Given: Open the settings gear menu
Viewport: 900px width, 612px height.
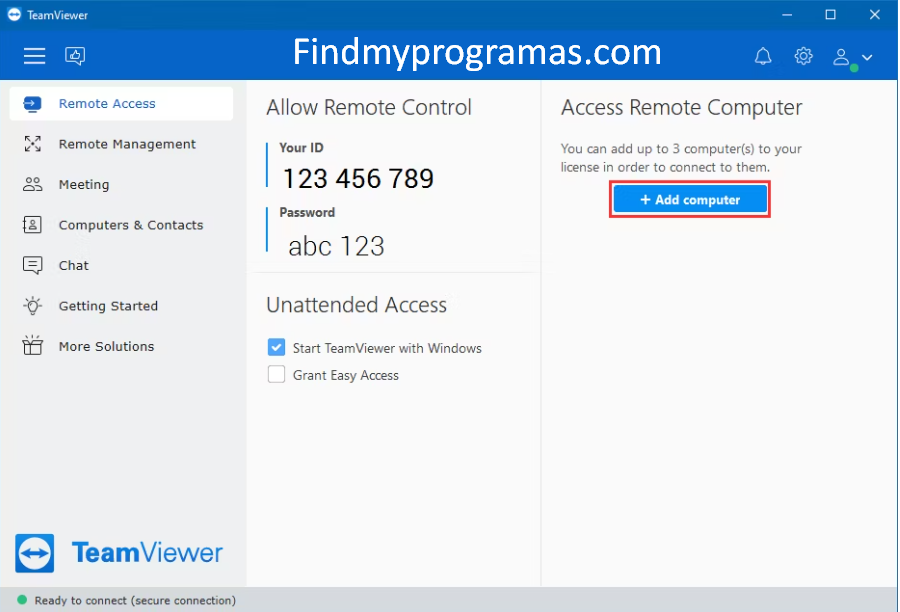Looking at the screenshot, I should point(803,56).
